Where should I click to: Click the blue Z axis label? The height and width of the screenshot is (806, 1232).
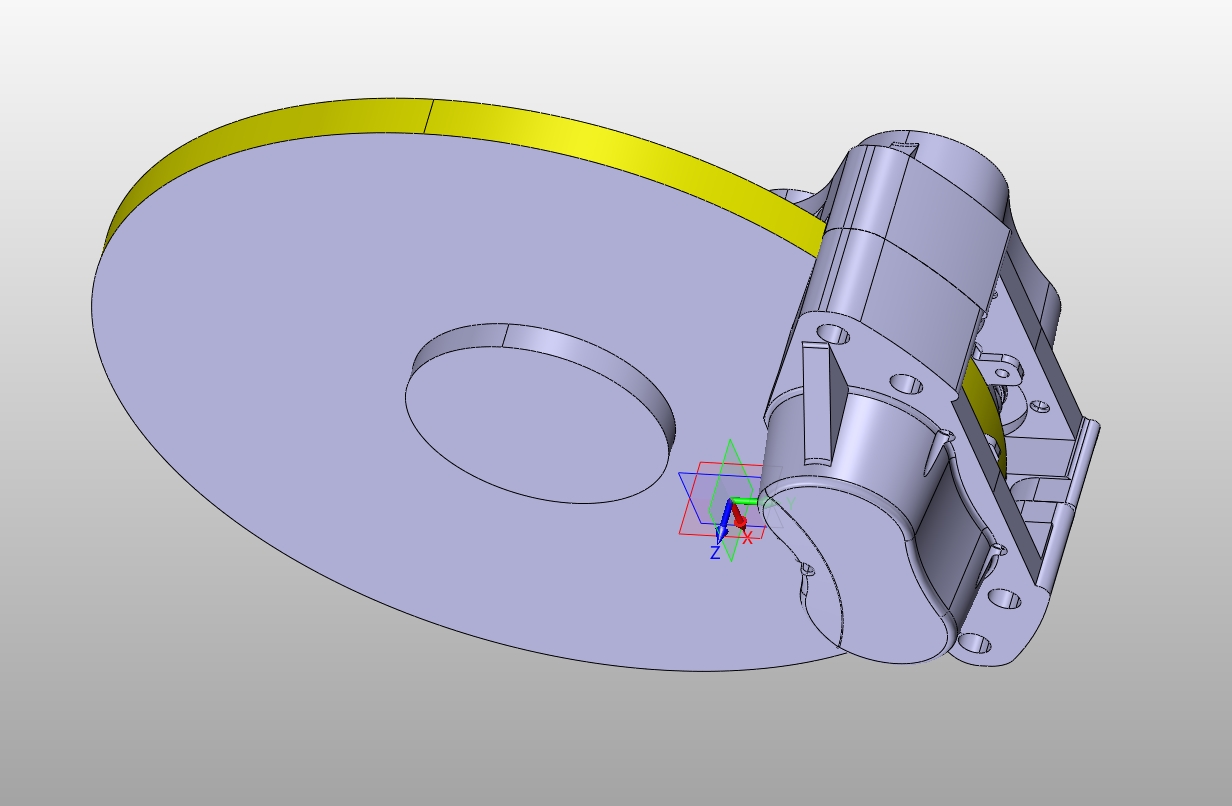[715, 553]
